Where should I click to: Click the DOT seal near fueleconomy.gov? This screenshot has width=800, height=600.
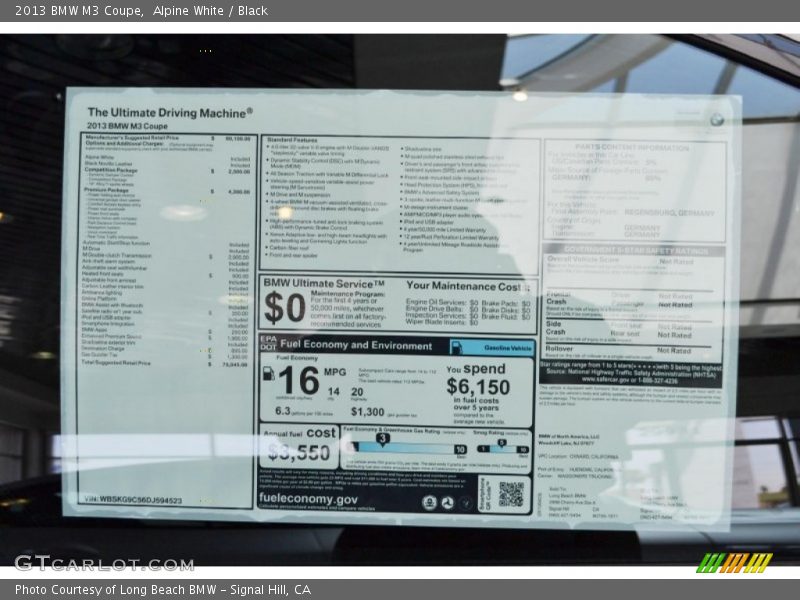[x=447, y=501]
